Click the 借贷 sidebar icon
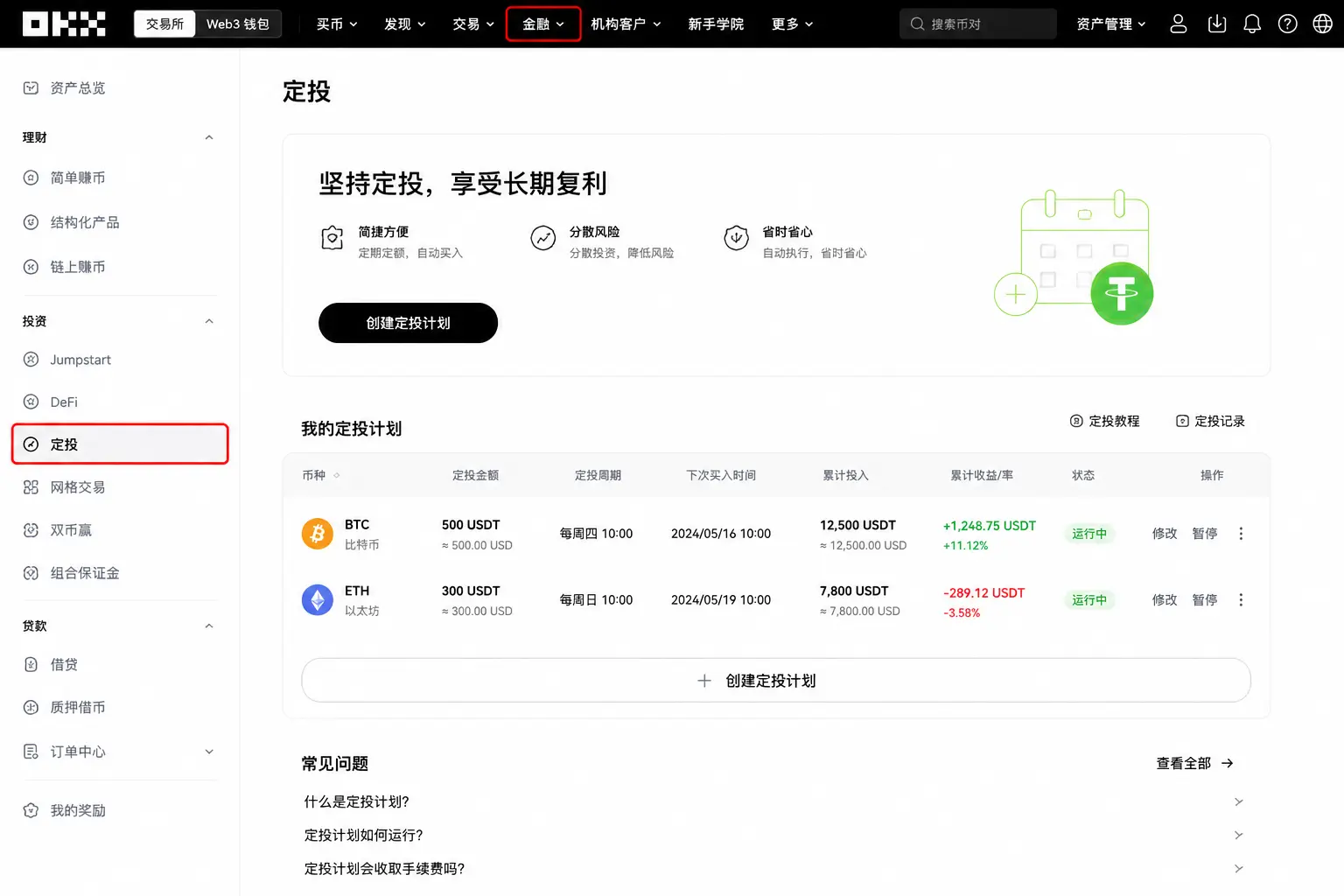1344x896 pixels. pyautogui.click(x=31, y=664)
